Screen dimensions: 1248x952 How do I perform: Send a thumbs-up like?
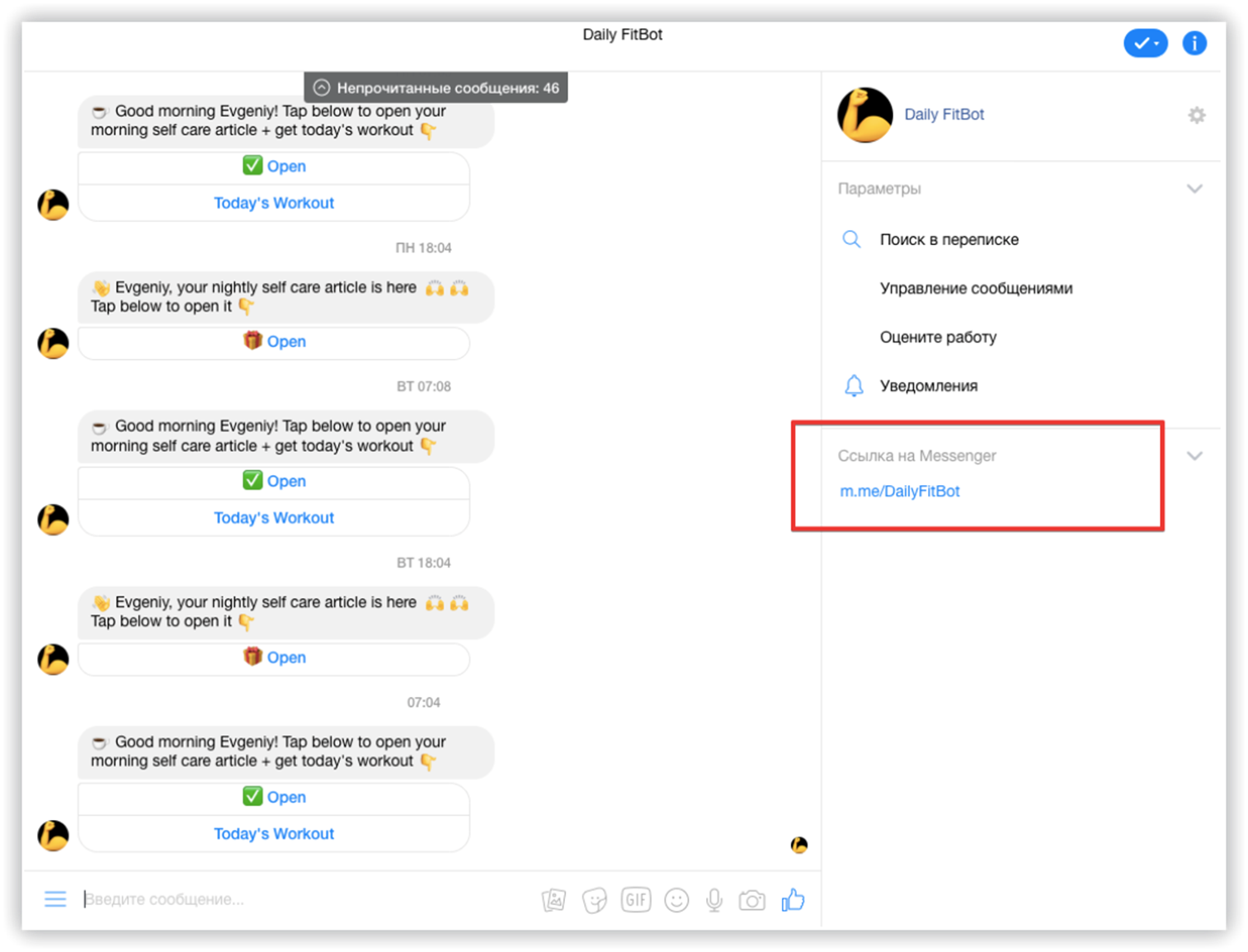(x=793, y=899)
